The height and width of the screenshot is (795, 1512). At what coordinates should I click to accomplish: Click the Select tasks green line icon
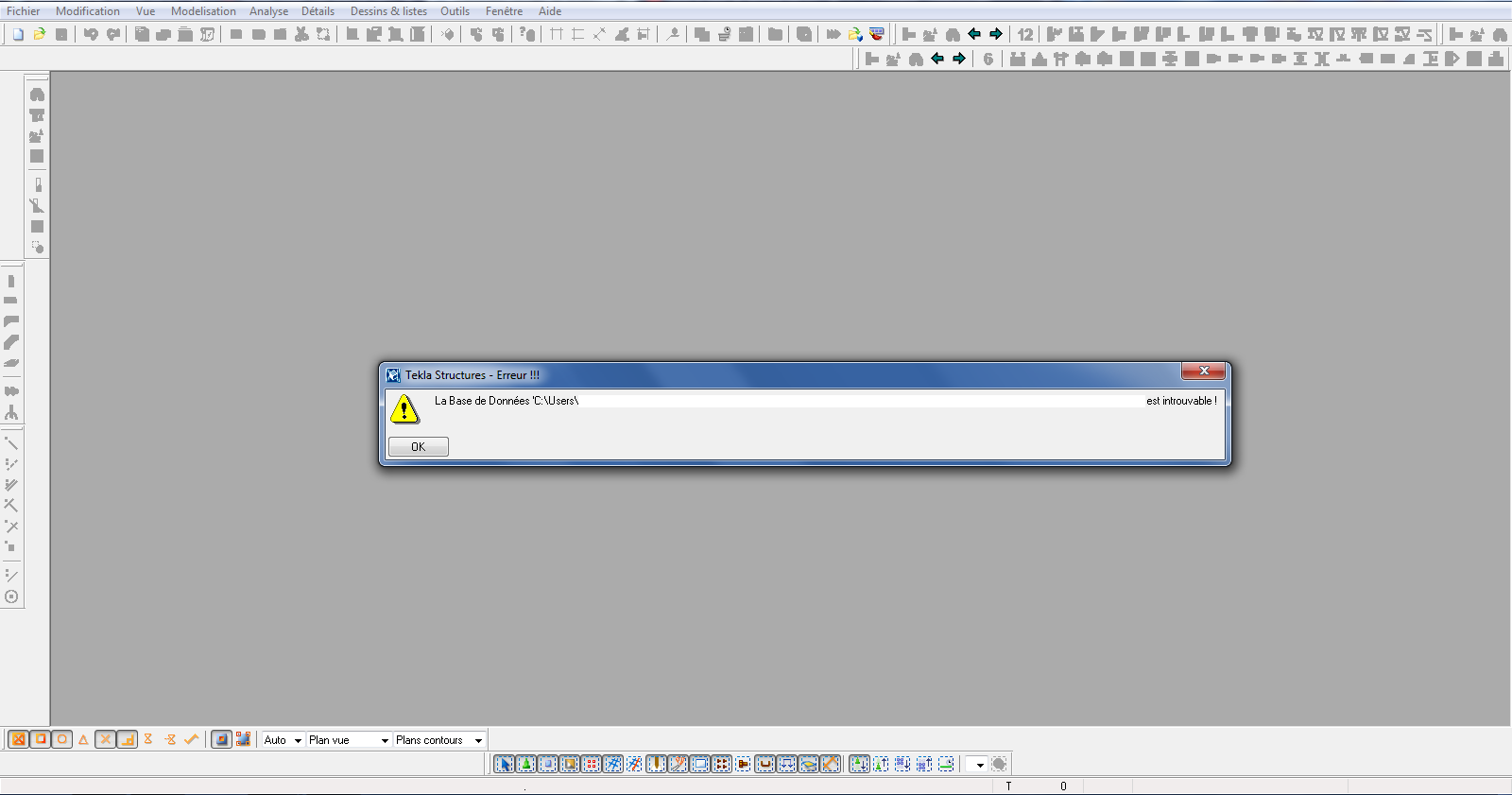(946, 764)
